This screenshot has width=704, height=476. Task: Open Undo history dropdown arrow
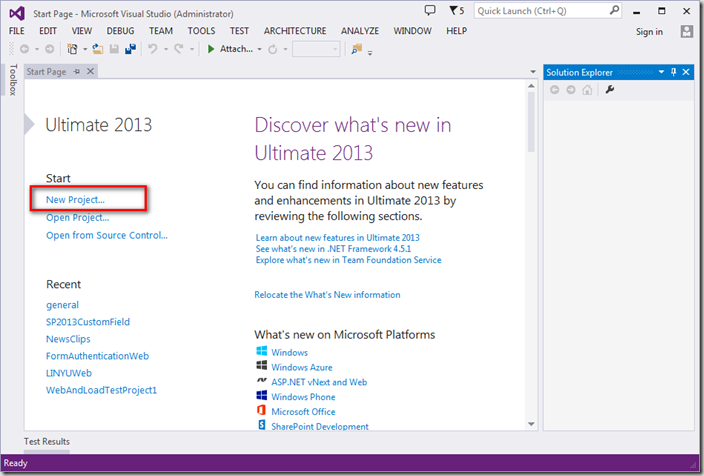(165, 49)
